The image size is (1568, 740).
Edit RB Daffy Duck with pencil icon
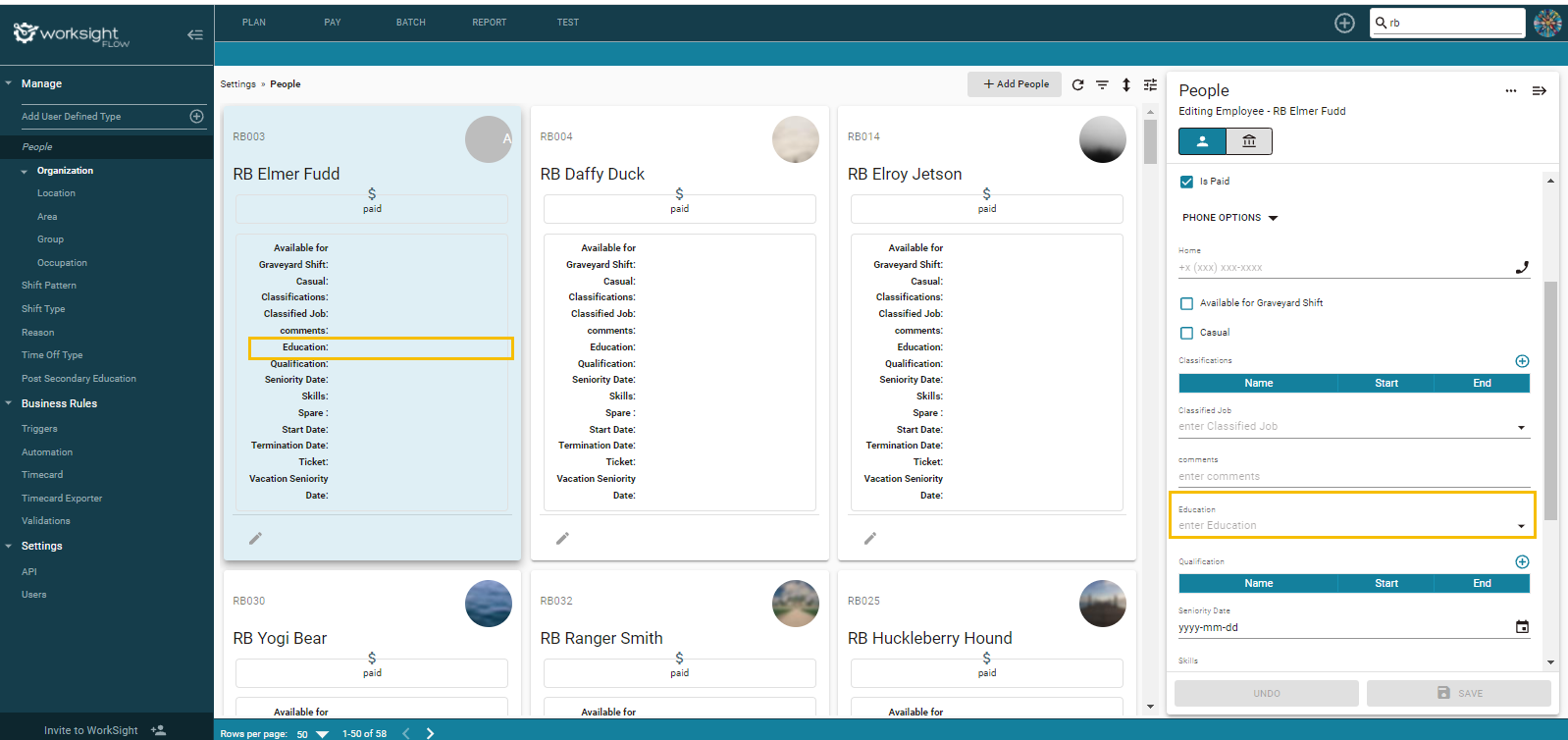562,538
